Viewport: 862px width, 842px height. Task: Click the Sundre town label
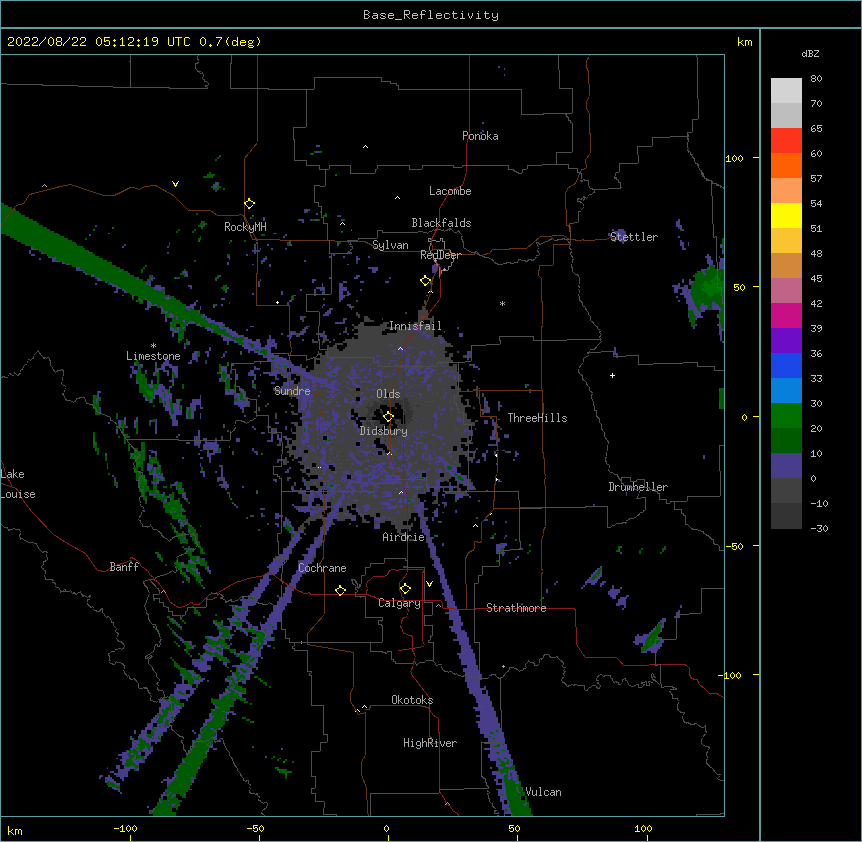(292, 391)
